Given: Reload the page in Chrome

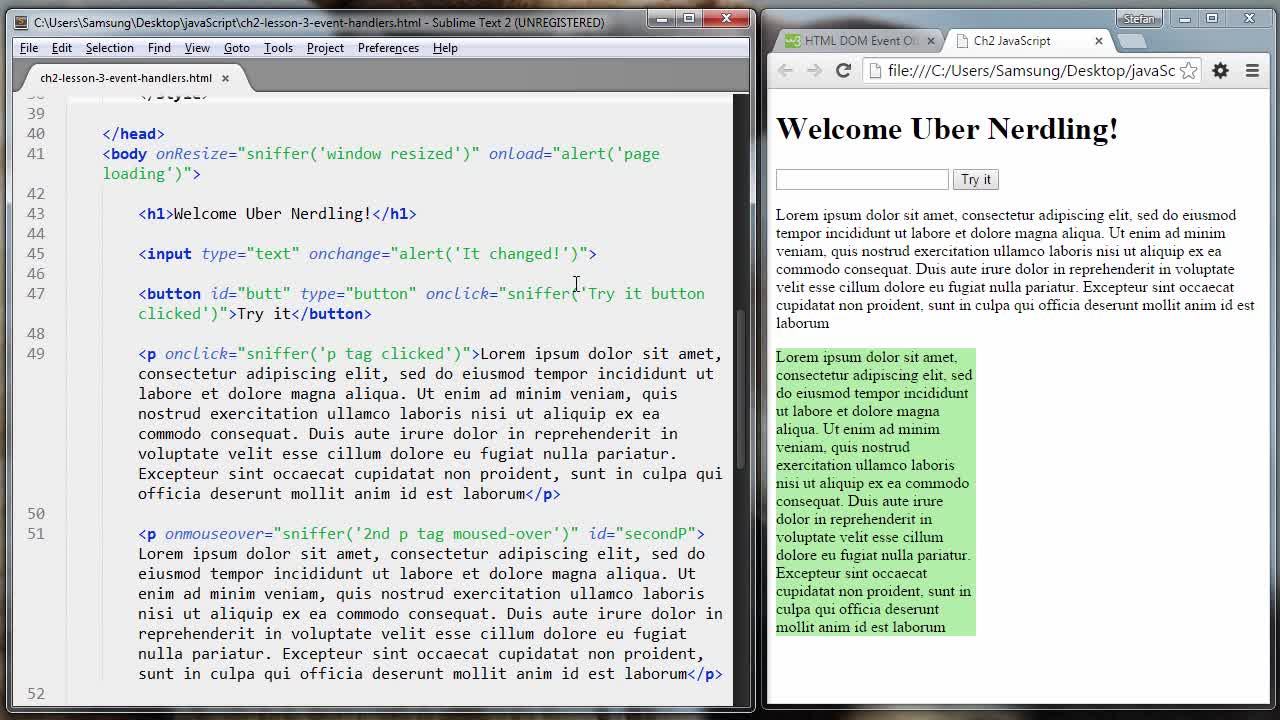Looking at the screenshot, I should point(843,70).
